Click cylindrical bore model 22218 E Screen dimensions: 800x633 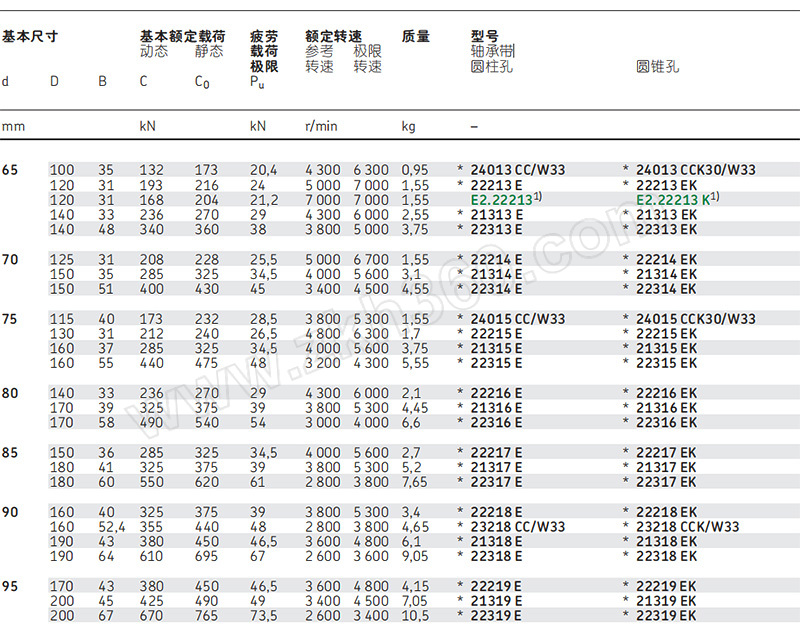click(x=496, y=513)
